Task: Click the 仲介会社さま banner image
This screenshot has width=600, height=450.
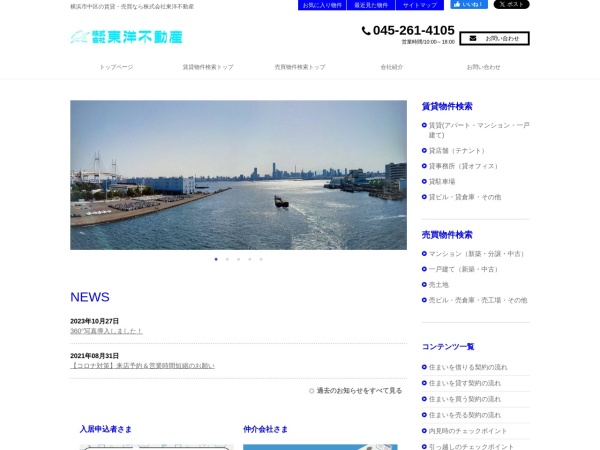Action: [x=320, y=447]
